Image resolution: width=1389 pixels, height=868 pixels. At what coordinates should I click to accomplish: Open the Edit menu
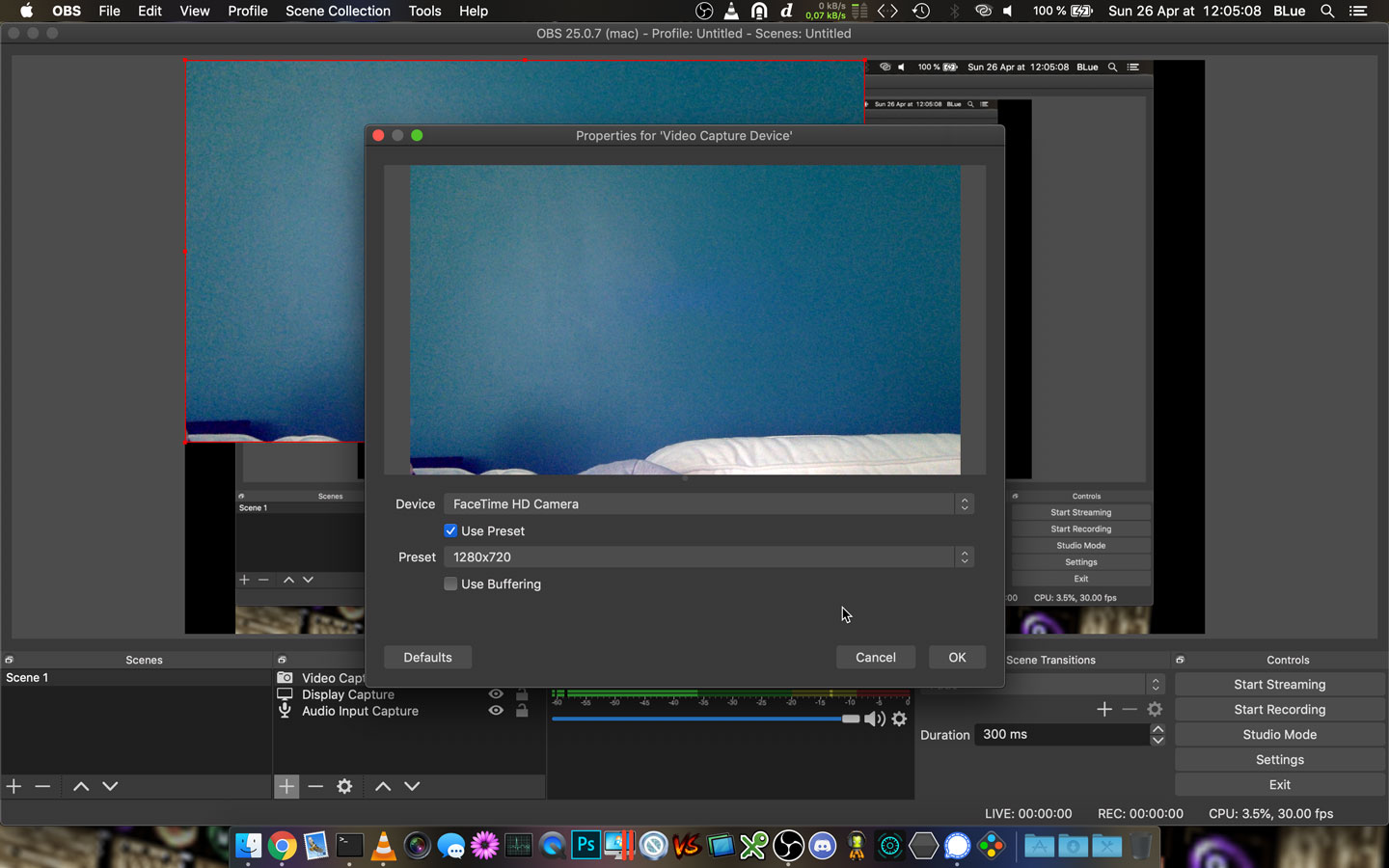click(x=150, y=11)
